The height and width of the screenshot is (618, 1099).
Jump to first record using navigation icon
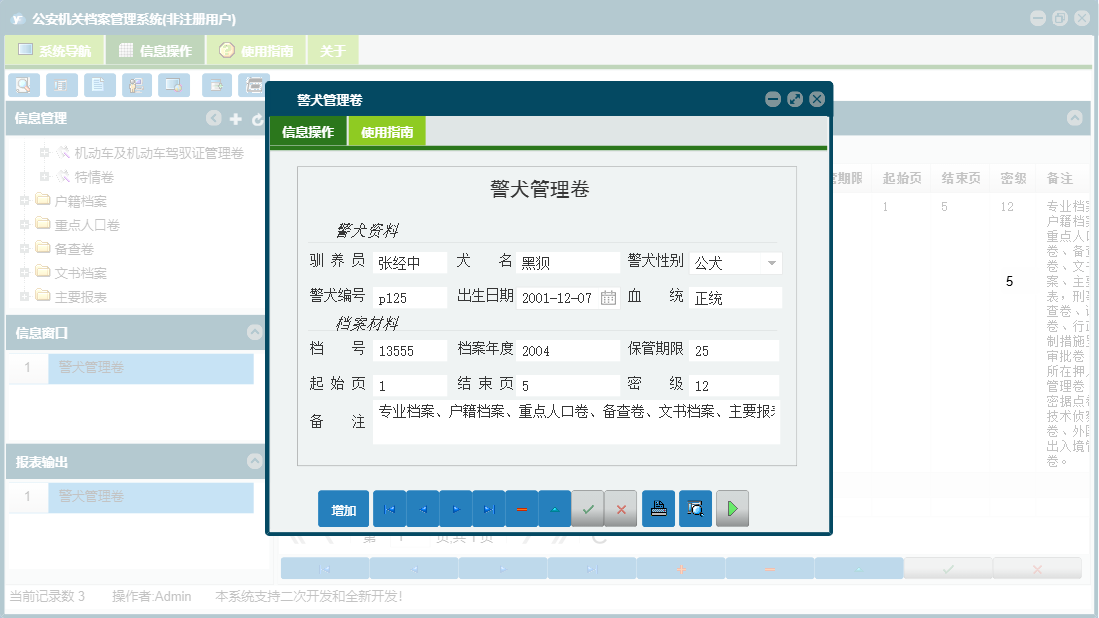[x=389, y=508]
